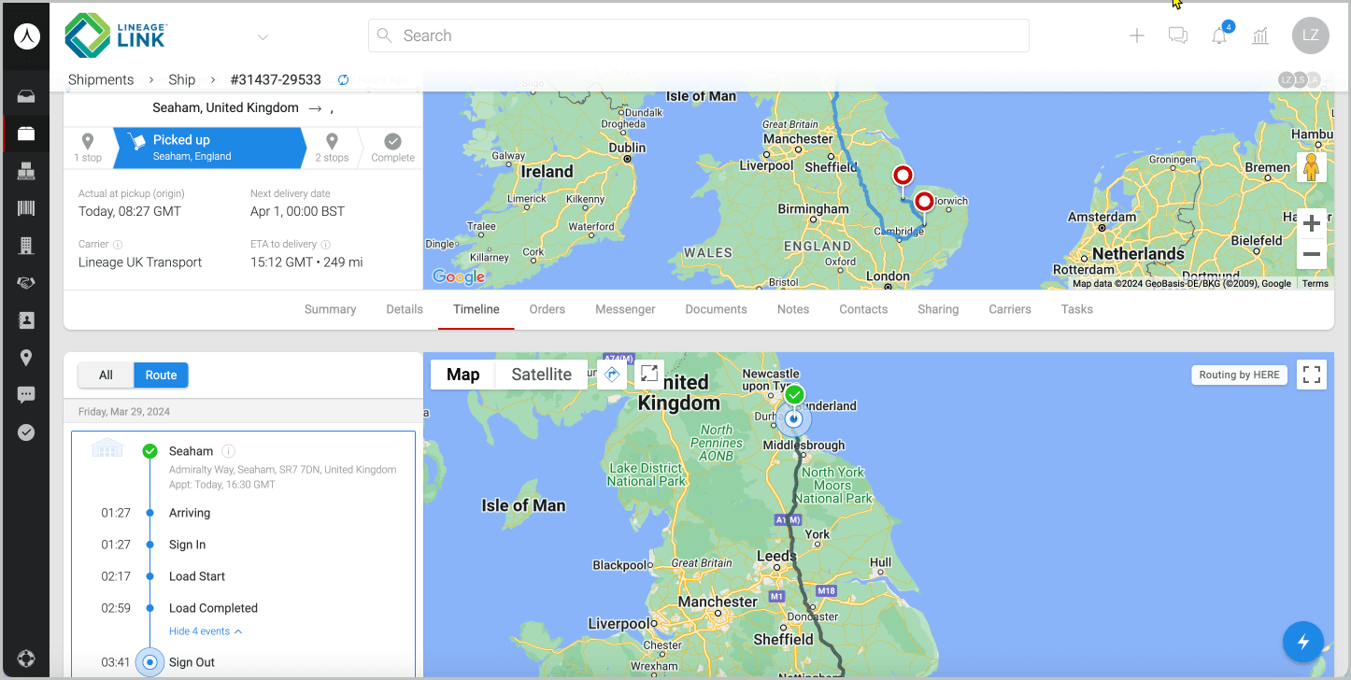Open the chat bubble icon in sidebar
This screenshot has width=1351, height=680.
click(x=26, y=395)
